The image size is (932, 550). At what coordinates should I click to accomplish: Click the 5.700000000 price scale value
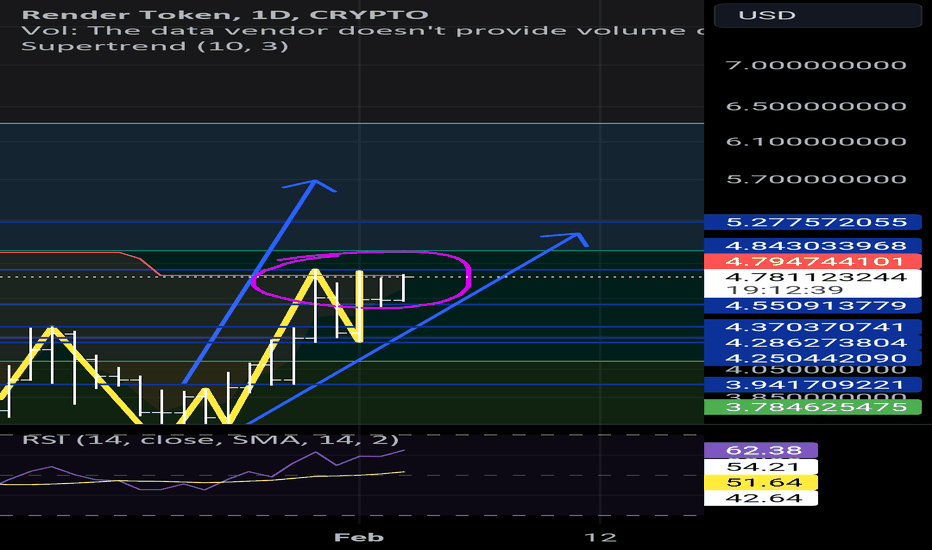pos(816,179)
